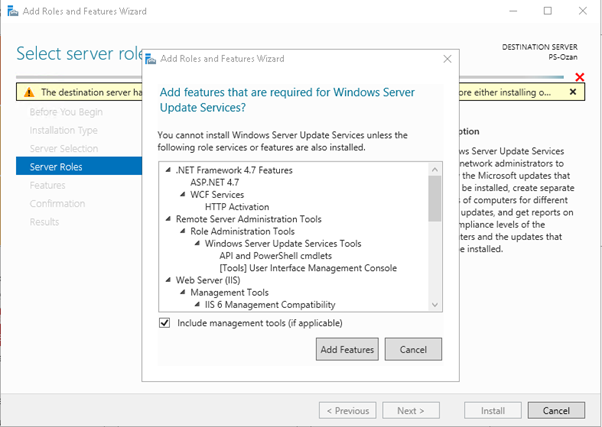This screenshot has width=602, height=427.
Task: Click the main wizard window title icon
Action: 10,11
